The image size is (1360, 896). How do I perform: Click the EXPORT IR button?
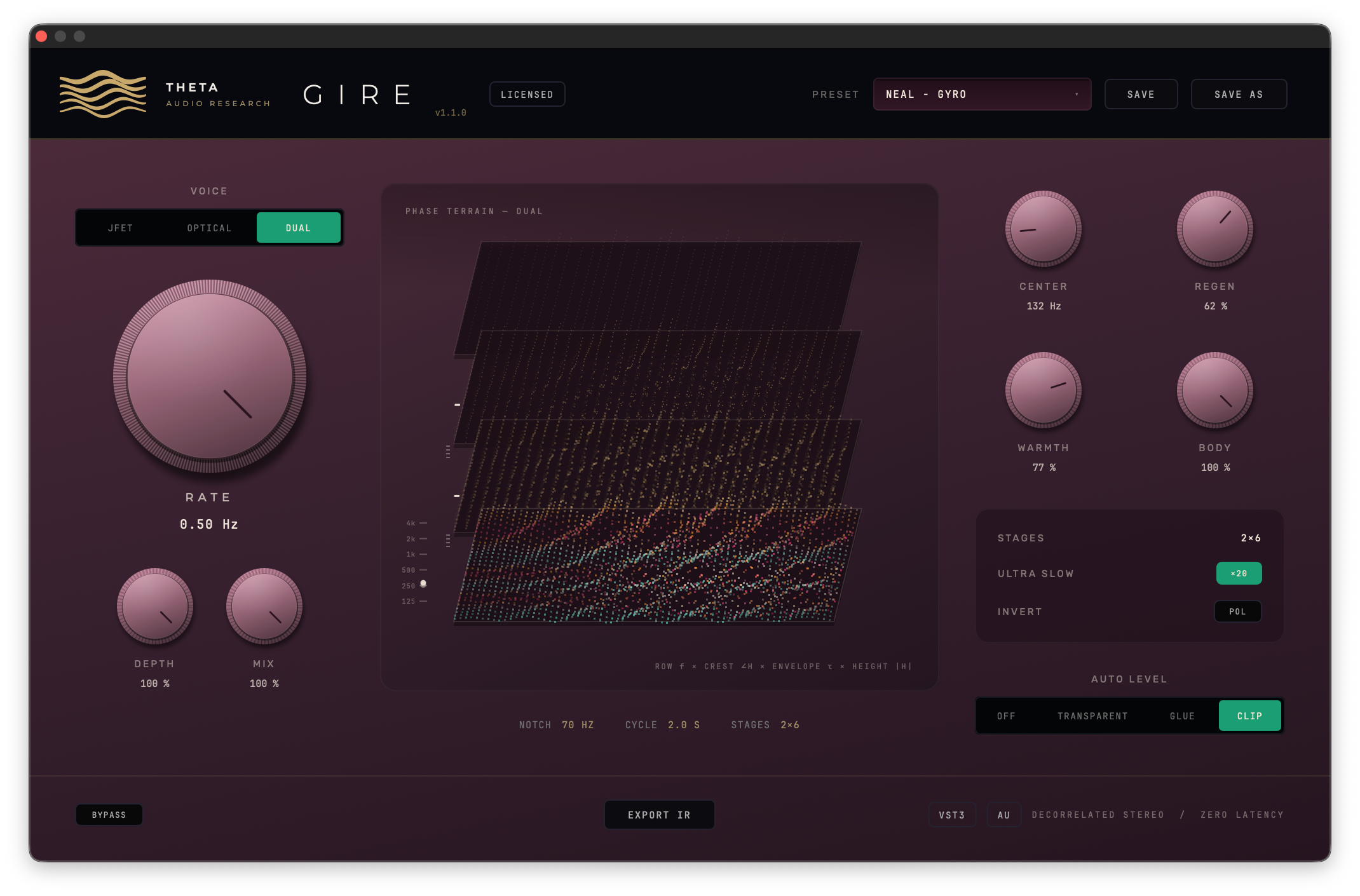point(660,815)
